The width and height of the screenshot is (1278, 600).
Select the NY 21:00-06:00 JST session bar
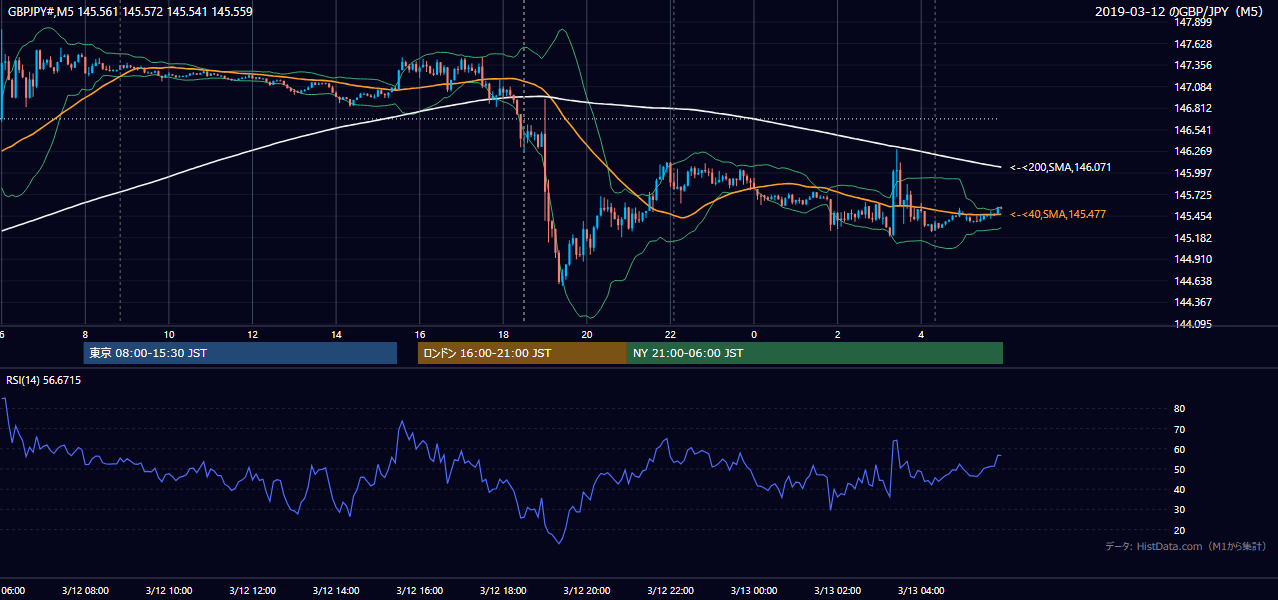point(815,353)
